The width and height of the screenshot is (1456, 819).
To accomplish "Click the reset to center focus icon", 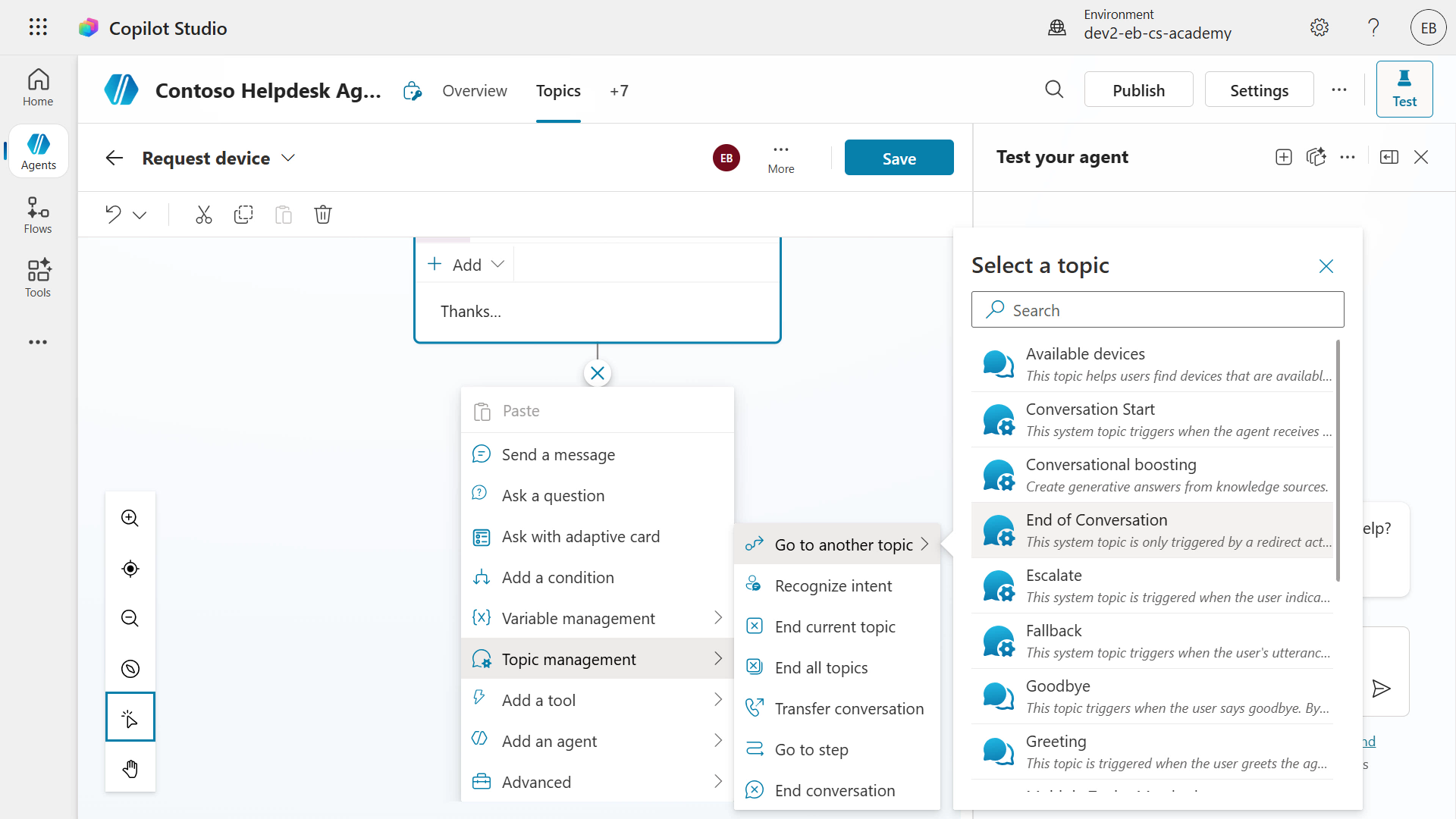I will coord(130,569).
